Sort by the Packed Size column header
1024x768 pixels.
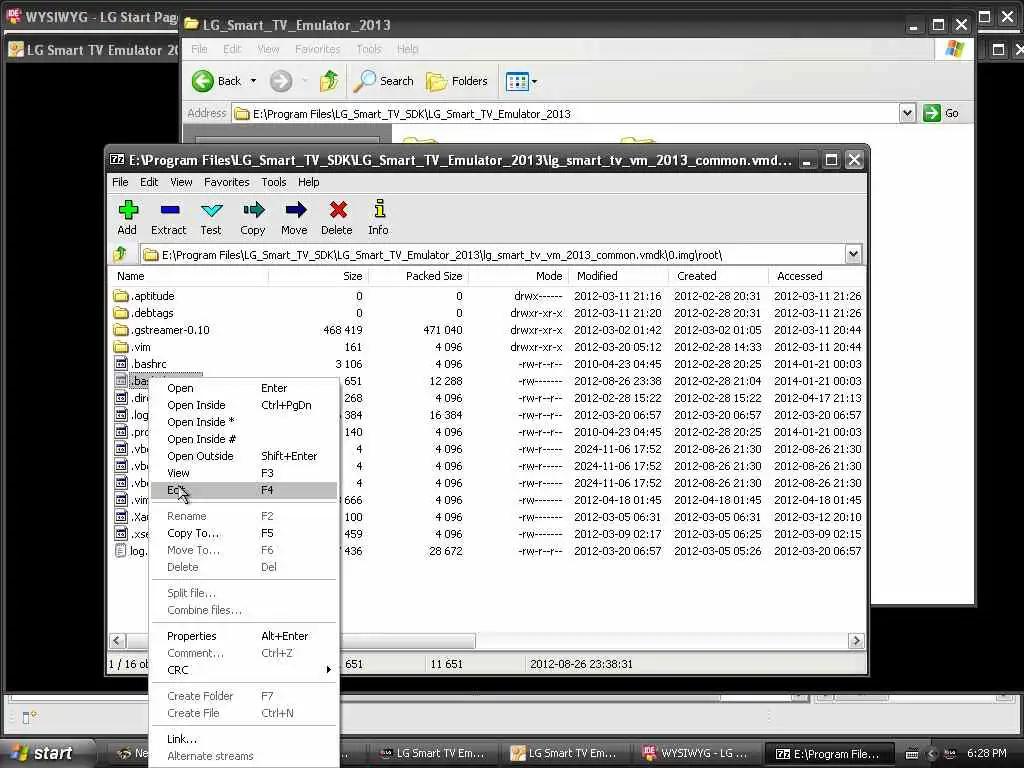pos(419,276)
